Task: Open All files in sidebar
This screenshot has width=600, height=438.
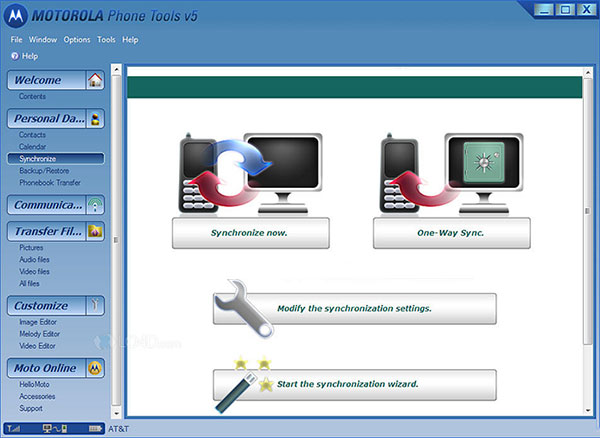Action: pos(29,283)
